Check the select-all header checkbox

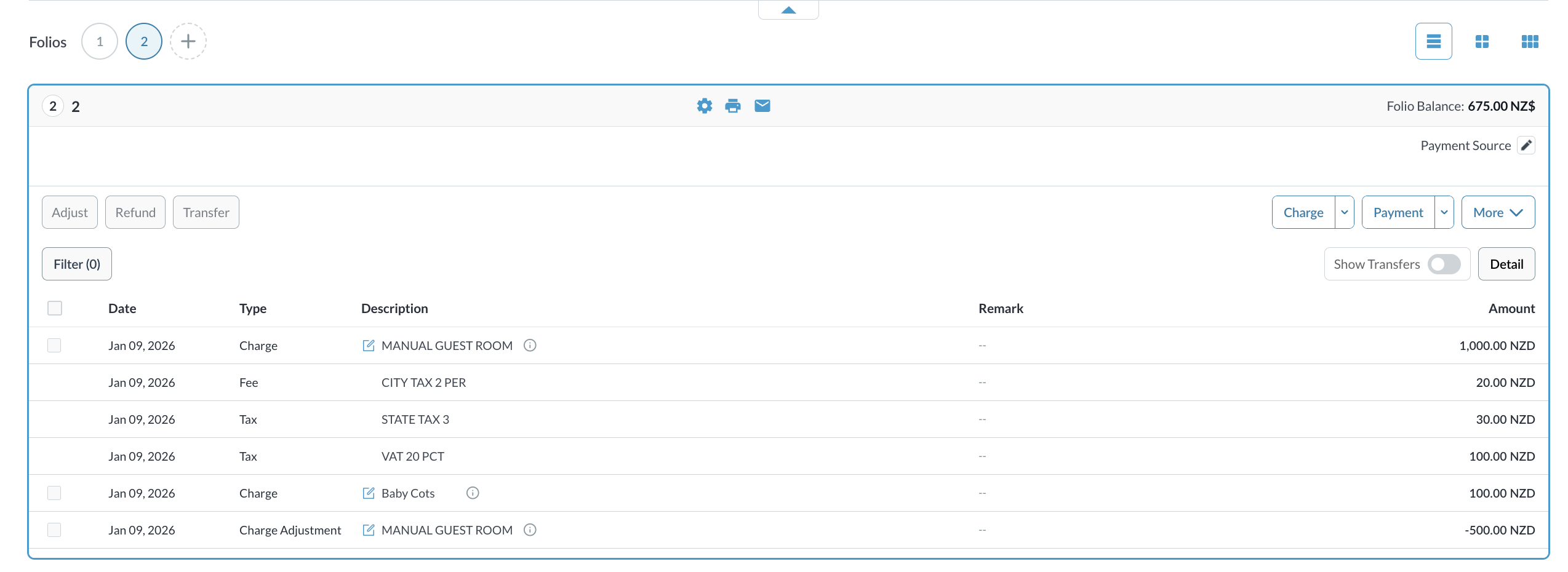[x=55, y=308]
